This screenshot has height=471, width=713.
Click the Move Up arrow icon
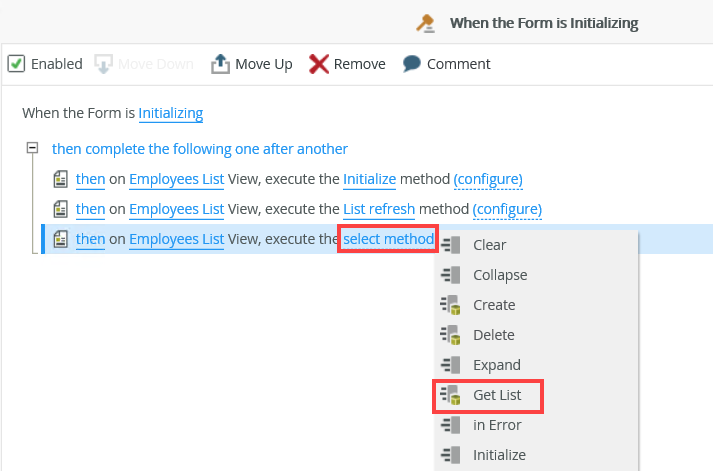[221, 64]
